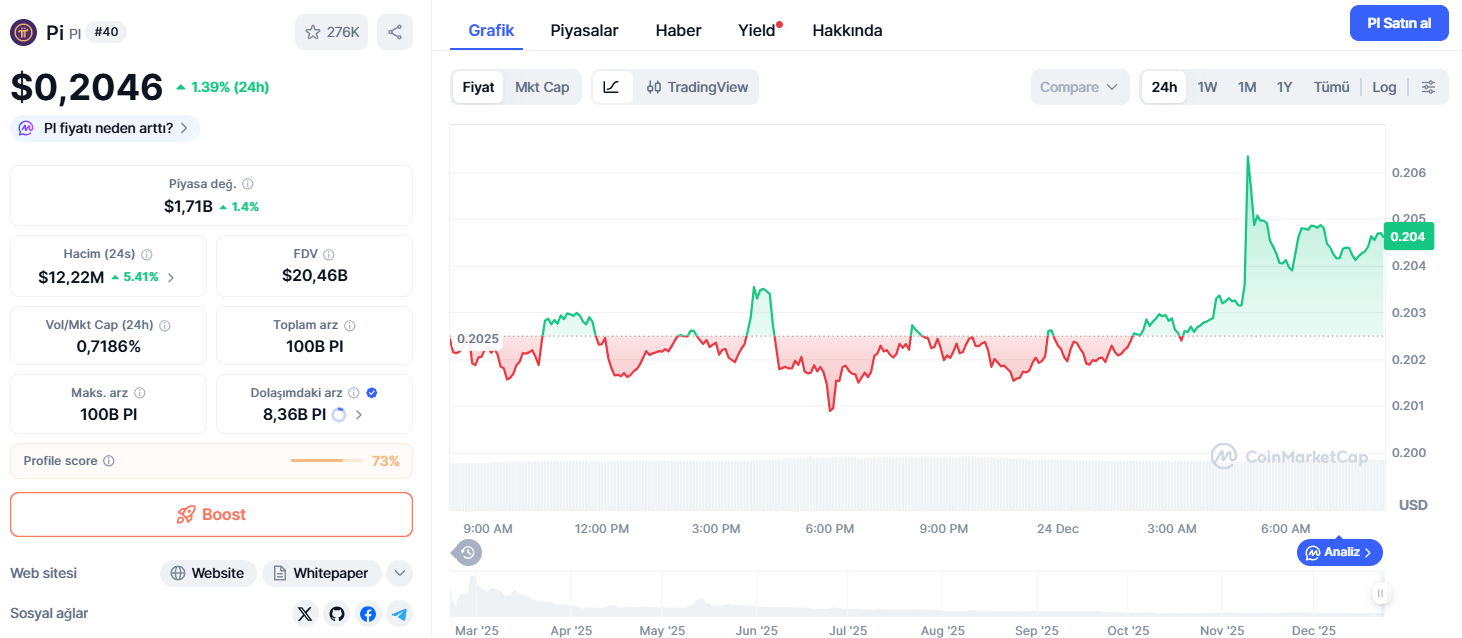Click the $20,46B FDV value
Screen dimensions: 1462x638
pyautogui.click(x=315, y=275)
